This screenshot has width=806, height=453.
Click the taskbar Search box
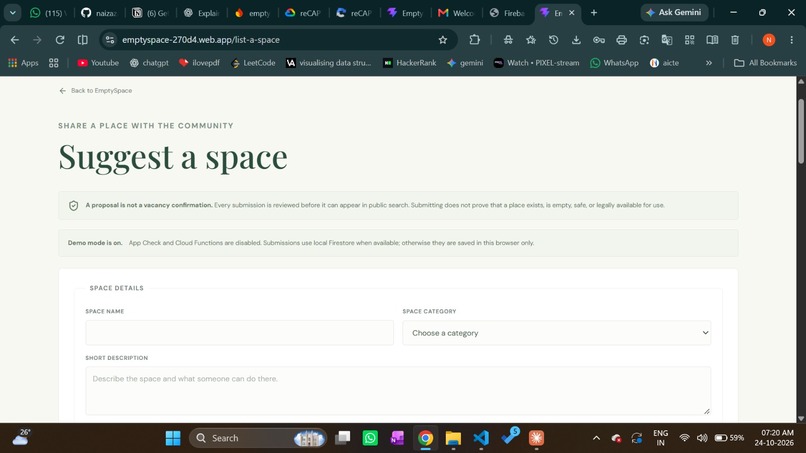(258, 438)
